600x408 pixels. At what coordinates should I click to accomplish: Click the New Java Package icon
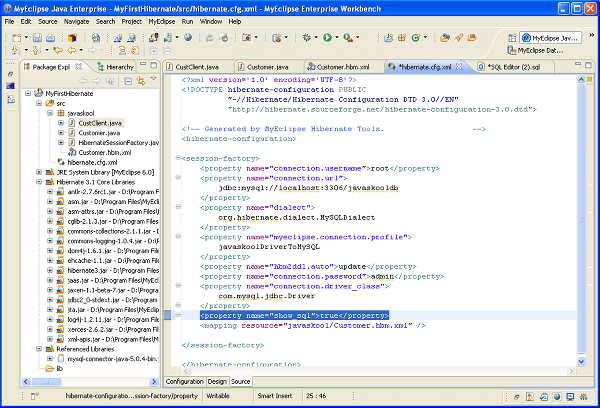[x=402, y=38]
